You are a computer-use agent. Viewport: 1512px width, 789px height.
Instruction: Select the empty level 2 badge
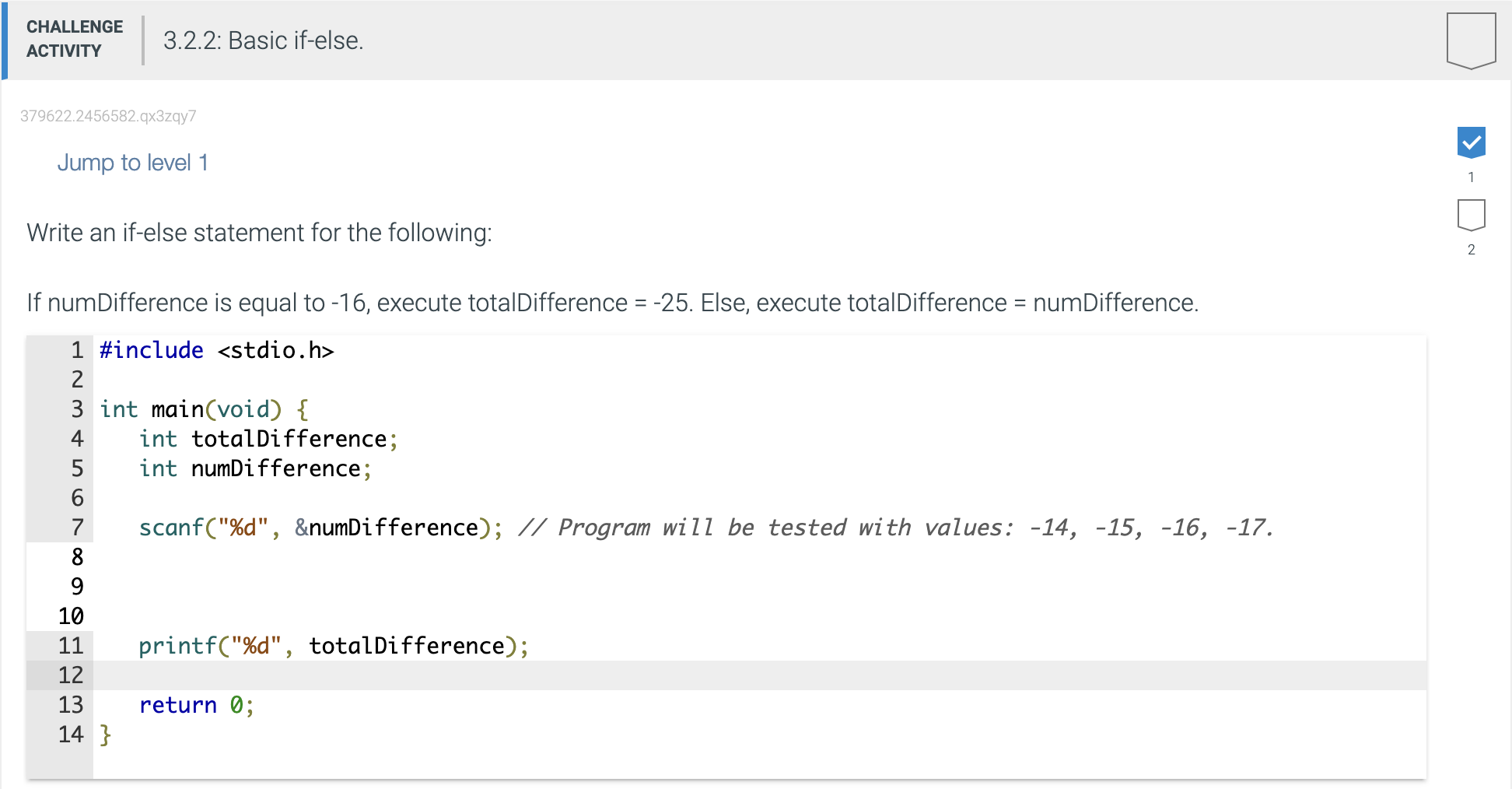1471,215
